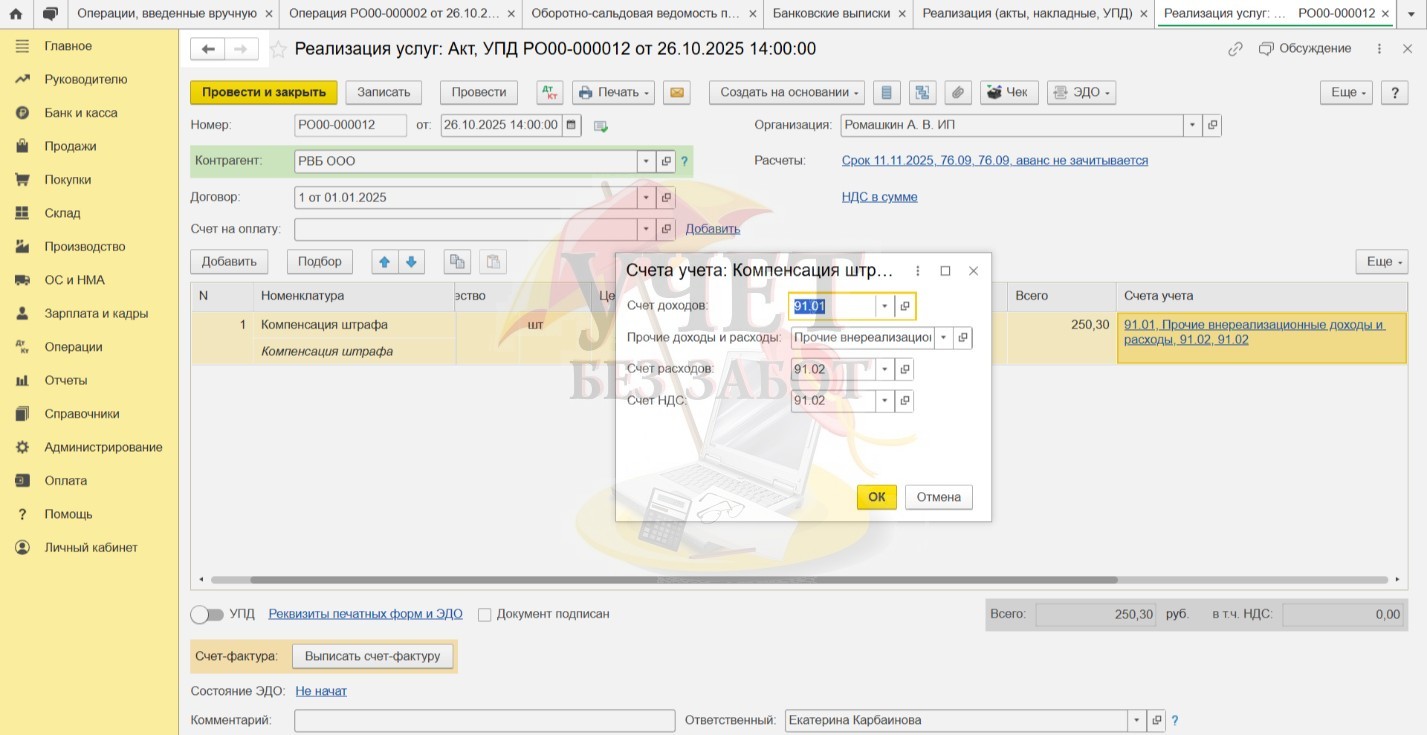
Task: Click the horizontal scrollbar of the table
Action: [x=683, y=580]
